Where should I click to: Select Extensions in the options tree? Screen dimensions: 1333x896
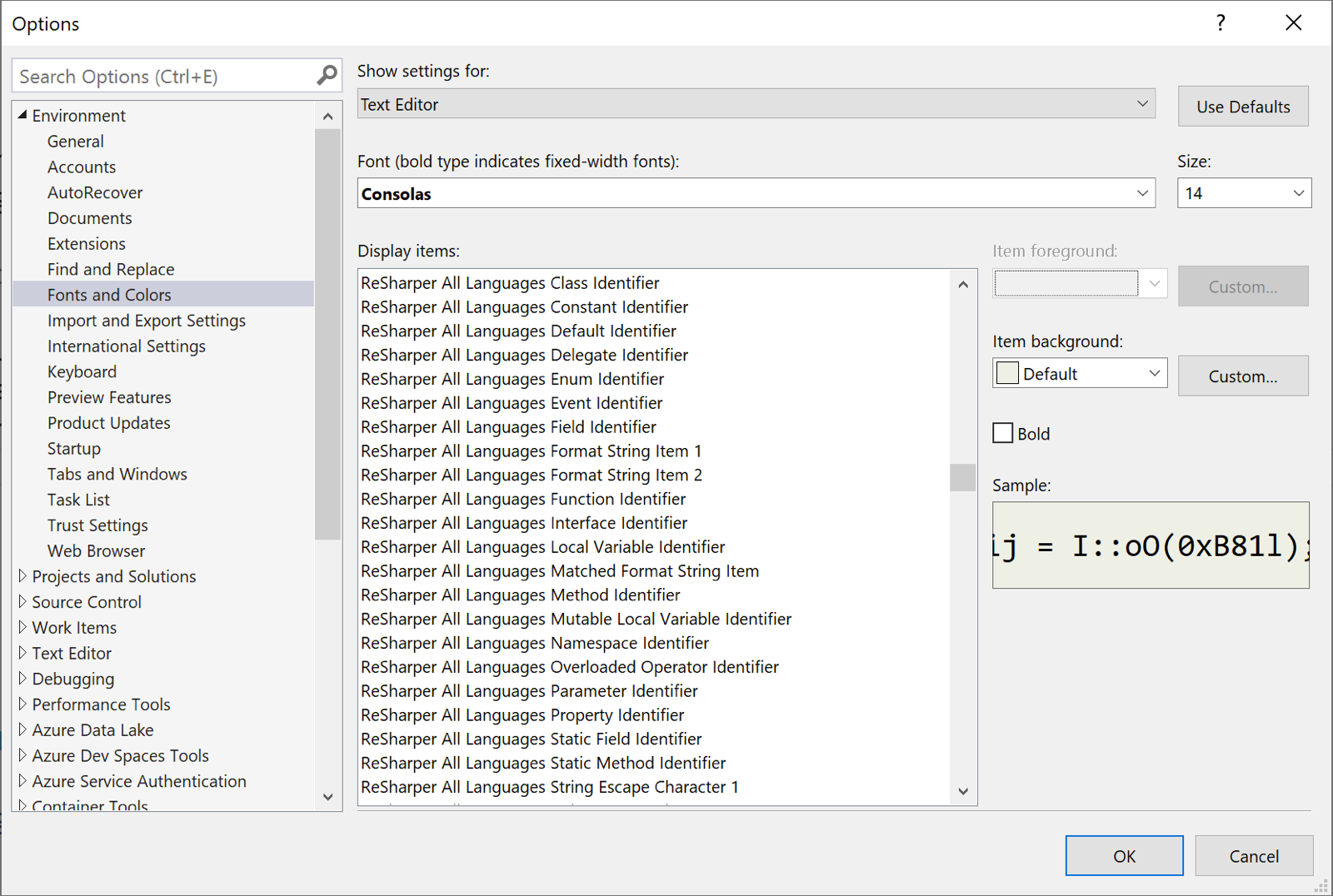pyautogui.click(x=87, y=243)
